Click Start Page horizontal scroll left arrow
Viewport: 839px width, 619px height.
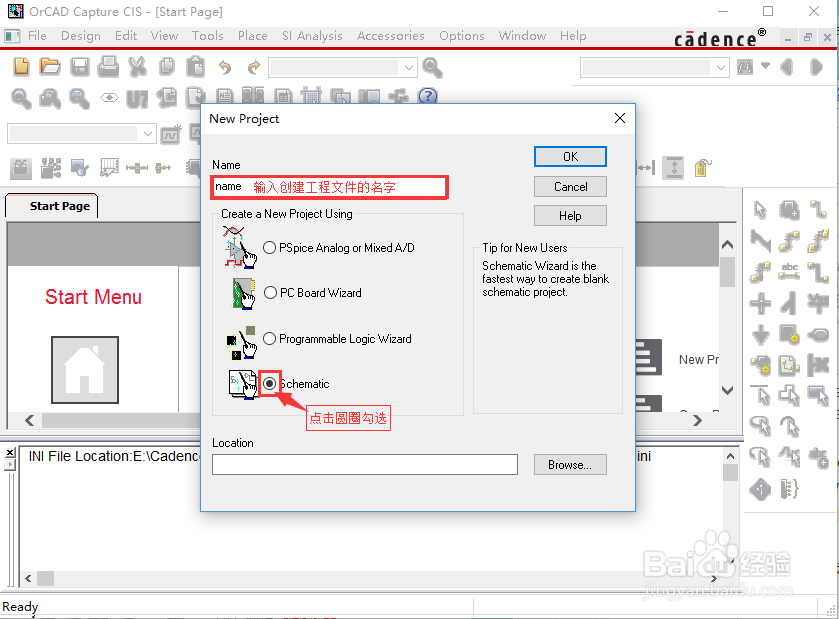point(29,421)
